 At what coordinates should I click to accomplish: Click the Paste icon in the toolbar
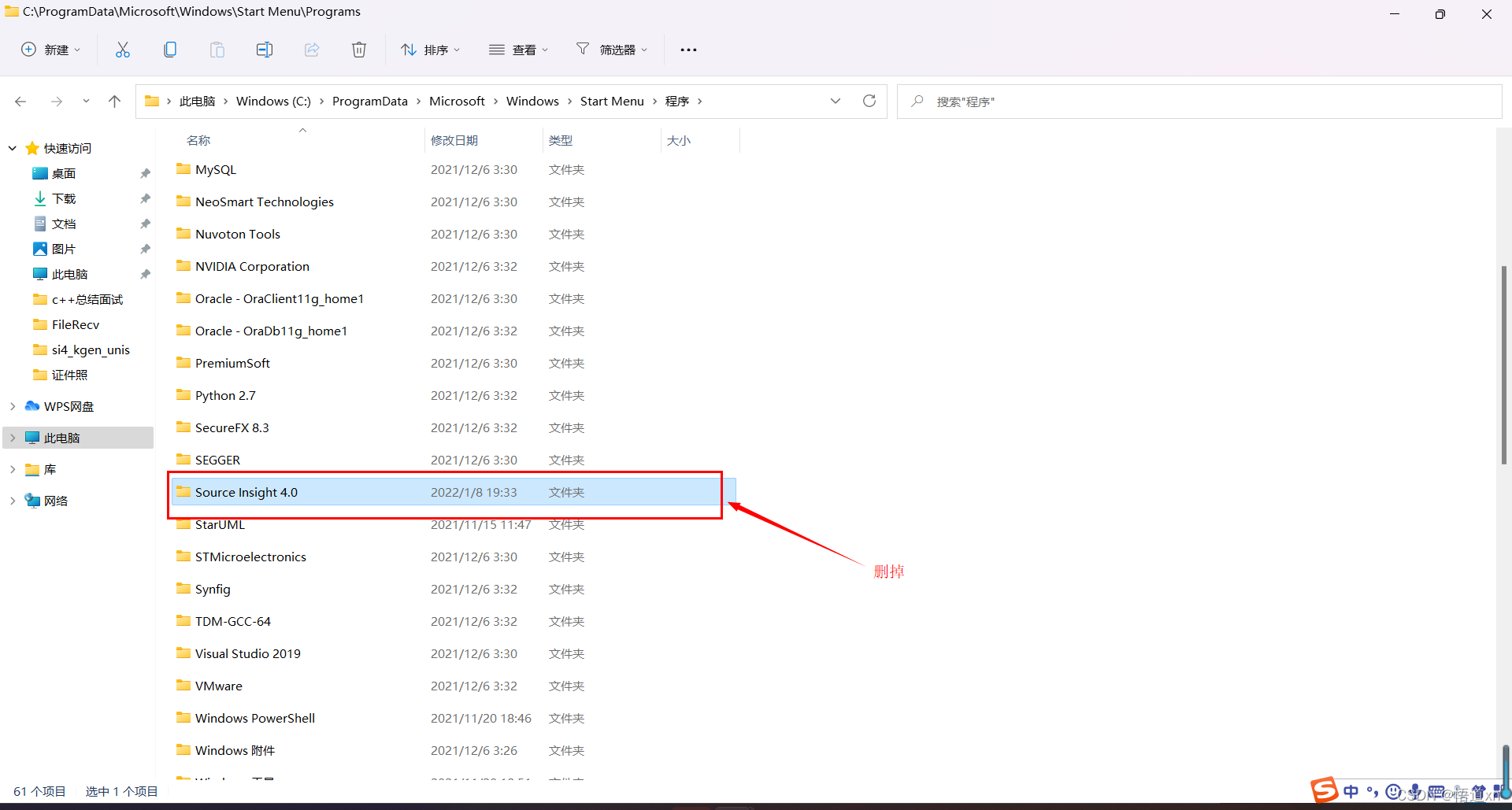pos(217,49)
